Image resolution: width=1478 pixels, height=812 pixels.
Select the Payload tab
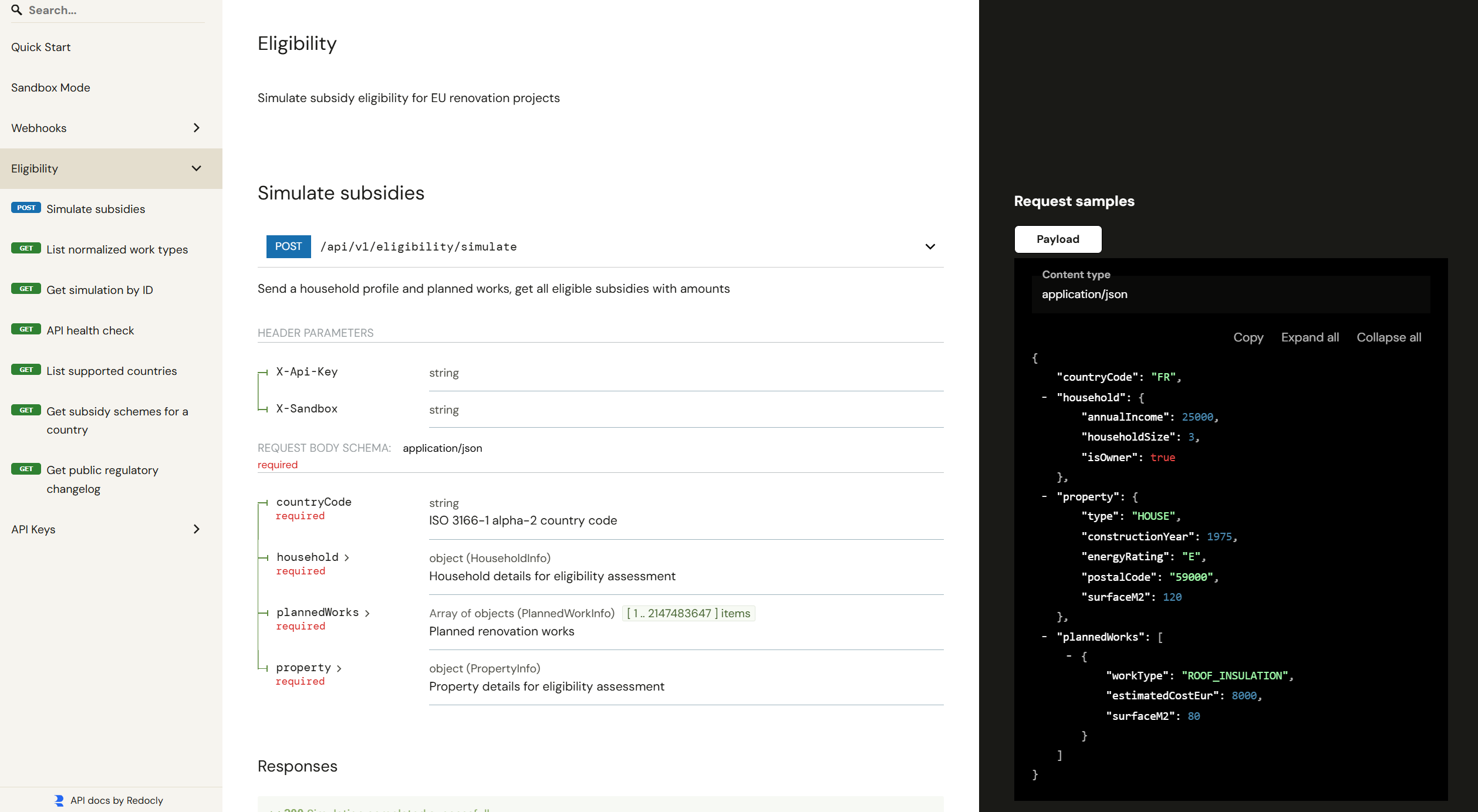[x=1057, y=239]
